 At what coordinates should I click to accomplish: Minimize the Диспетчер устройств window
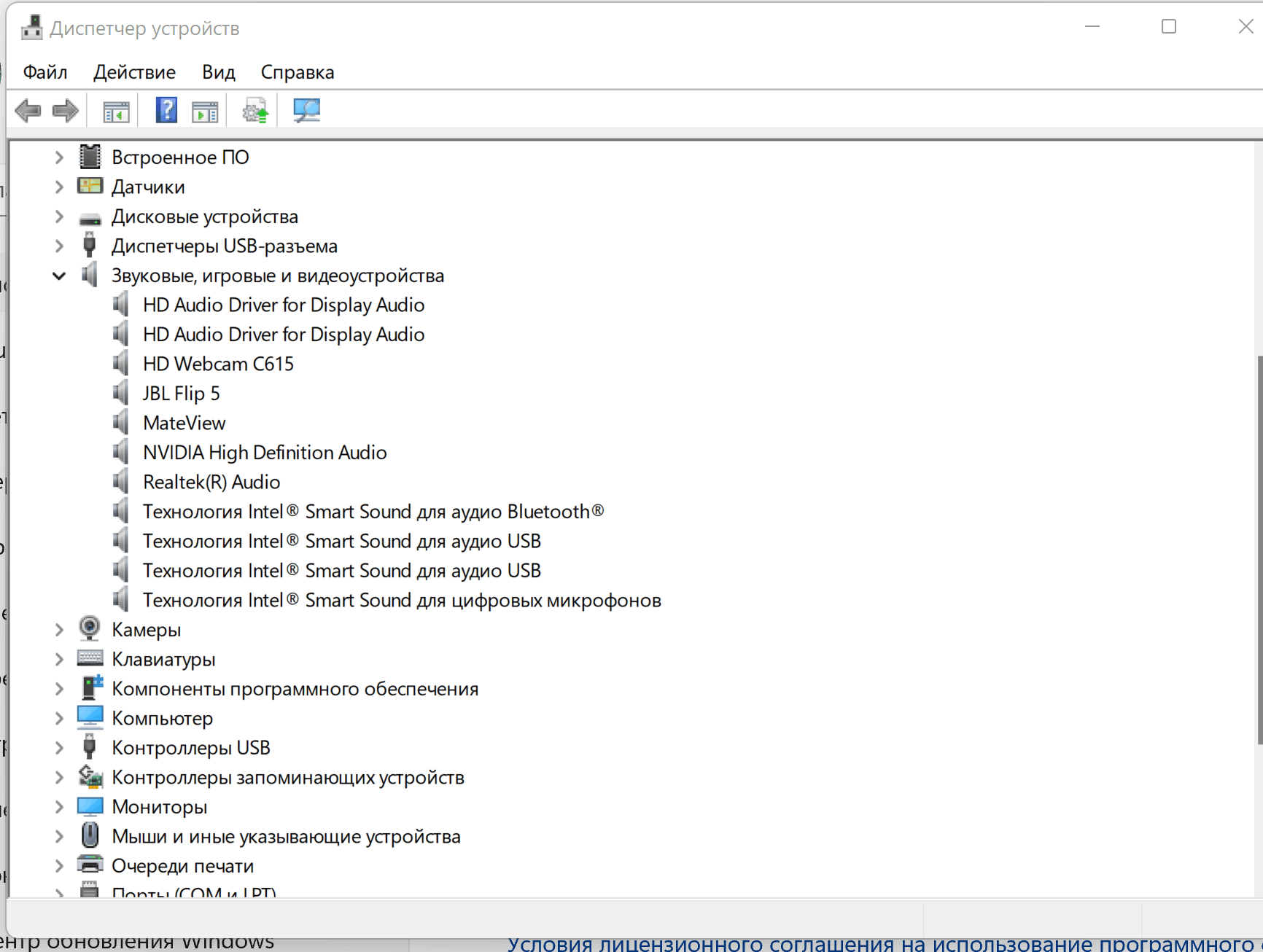pyautogui.click(x=1092, y=27)
